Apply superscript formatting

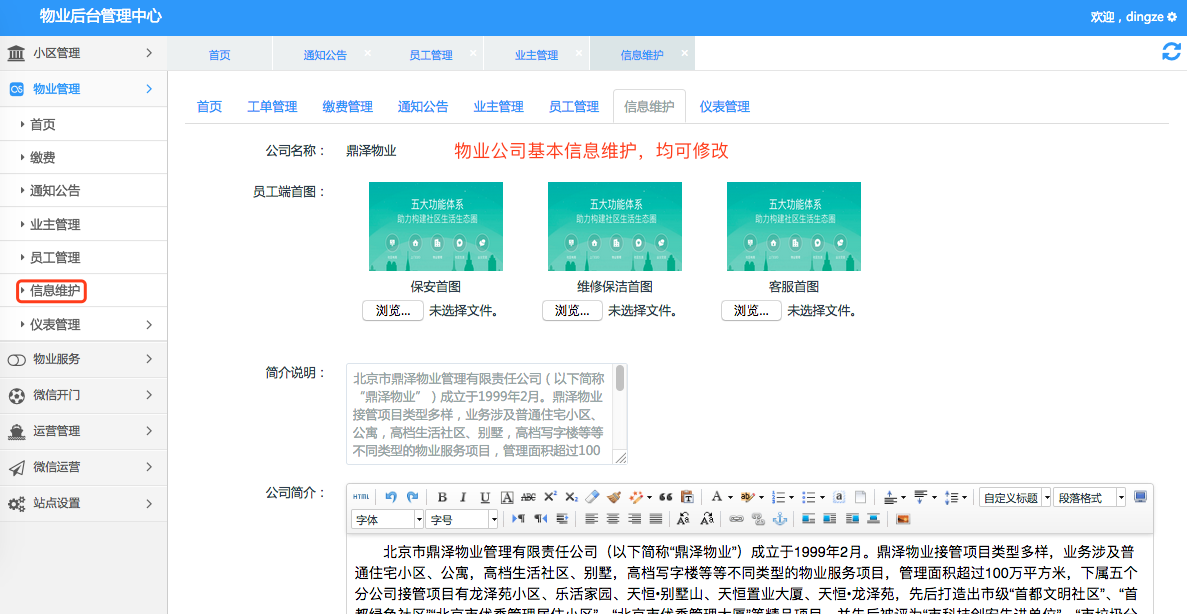pos(550,497)
